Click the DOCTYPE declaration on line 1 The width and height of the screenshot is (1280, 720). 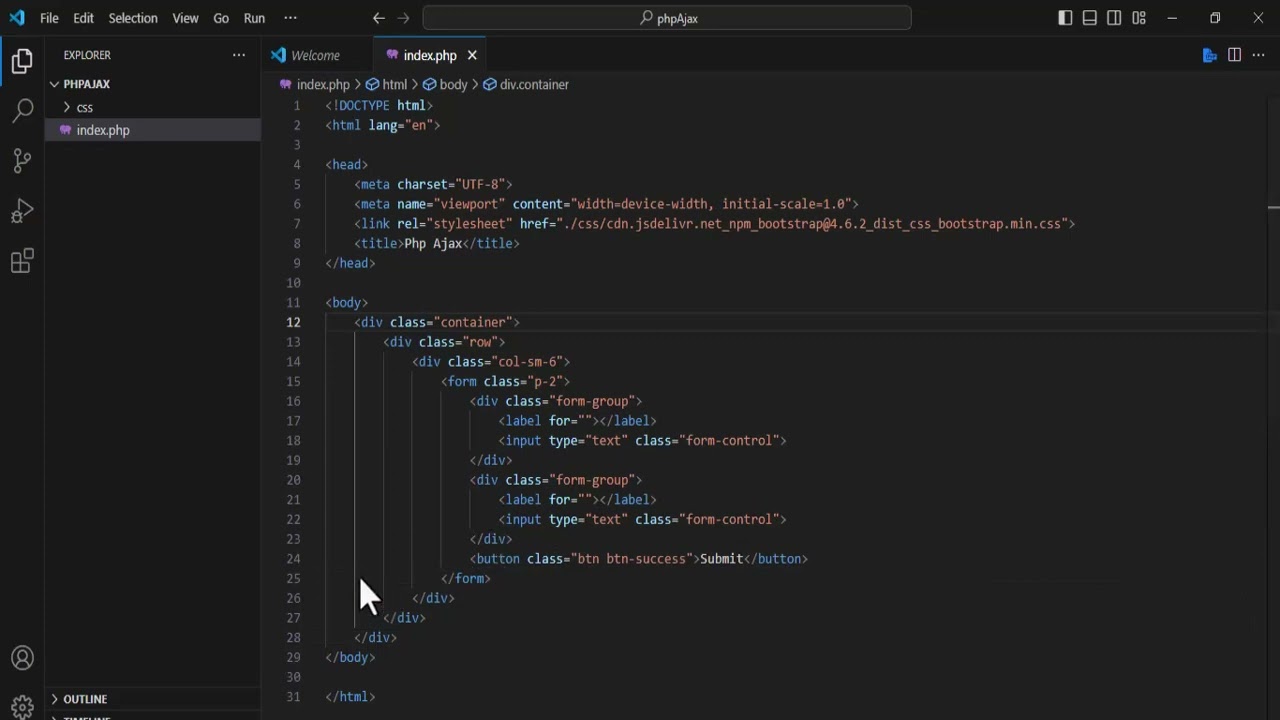pyautogui.click(x=379, y=105)
